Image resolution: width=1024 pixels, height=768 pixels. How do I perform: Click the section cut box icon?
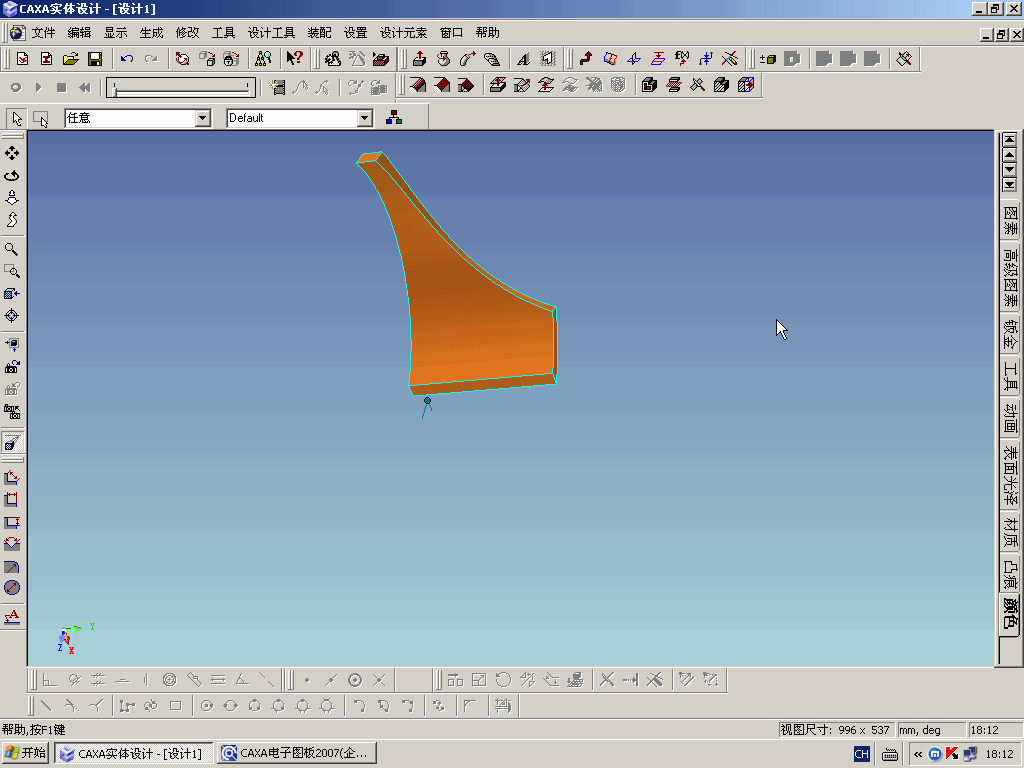tap(746, 85)
